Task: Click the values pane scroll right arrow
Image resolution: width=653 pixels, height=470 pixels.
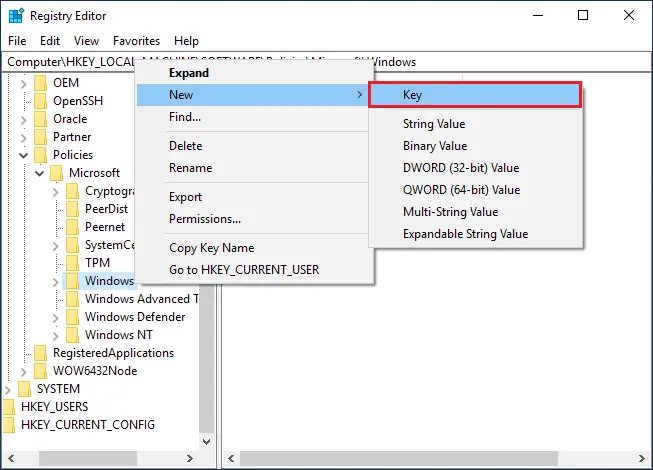Action: click(642, 458)
